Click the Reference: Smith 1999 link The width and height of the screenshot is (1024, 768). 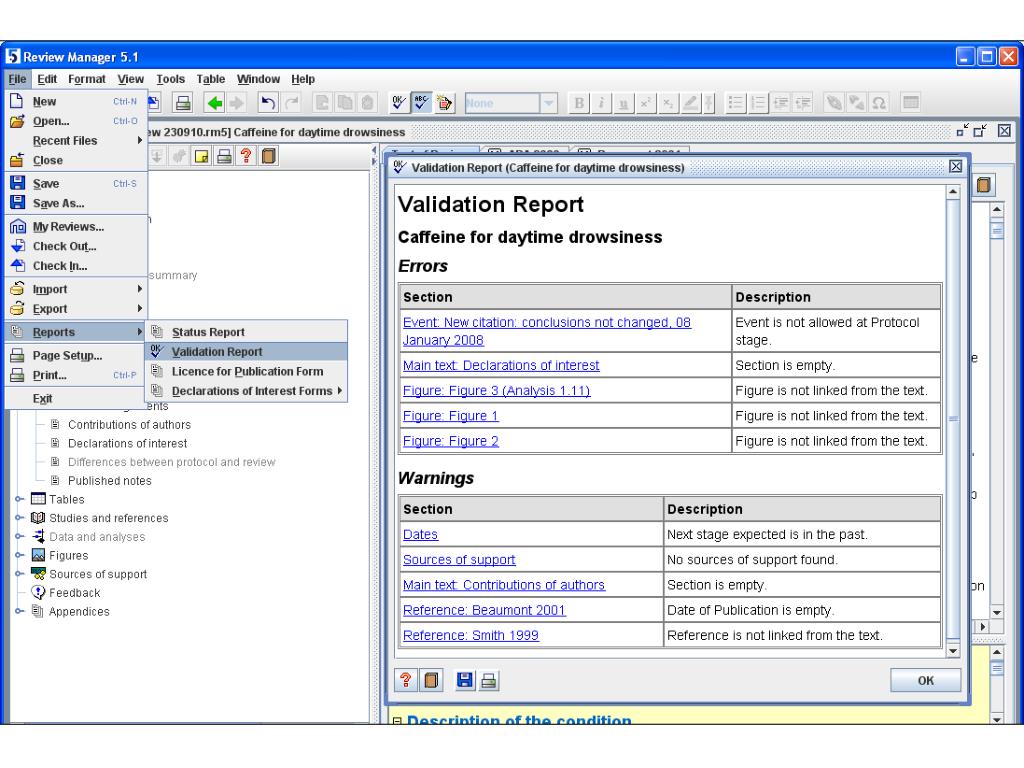pos(471,635)
